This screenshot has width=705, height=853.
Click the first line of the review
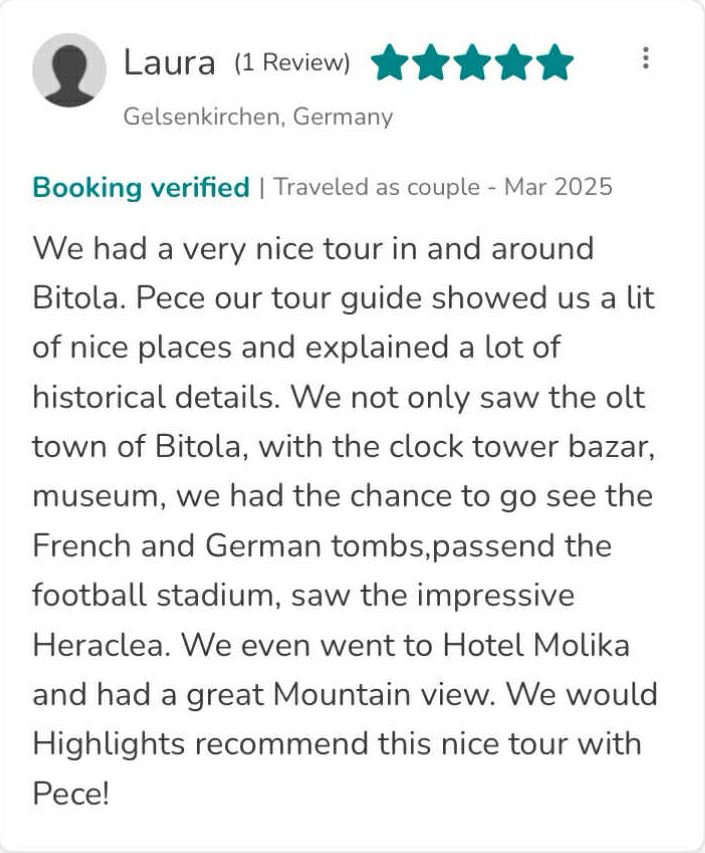(x=313, y=248)
